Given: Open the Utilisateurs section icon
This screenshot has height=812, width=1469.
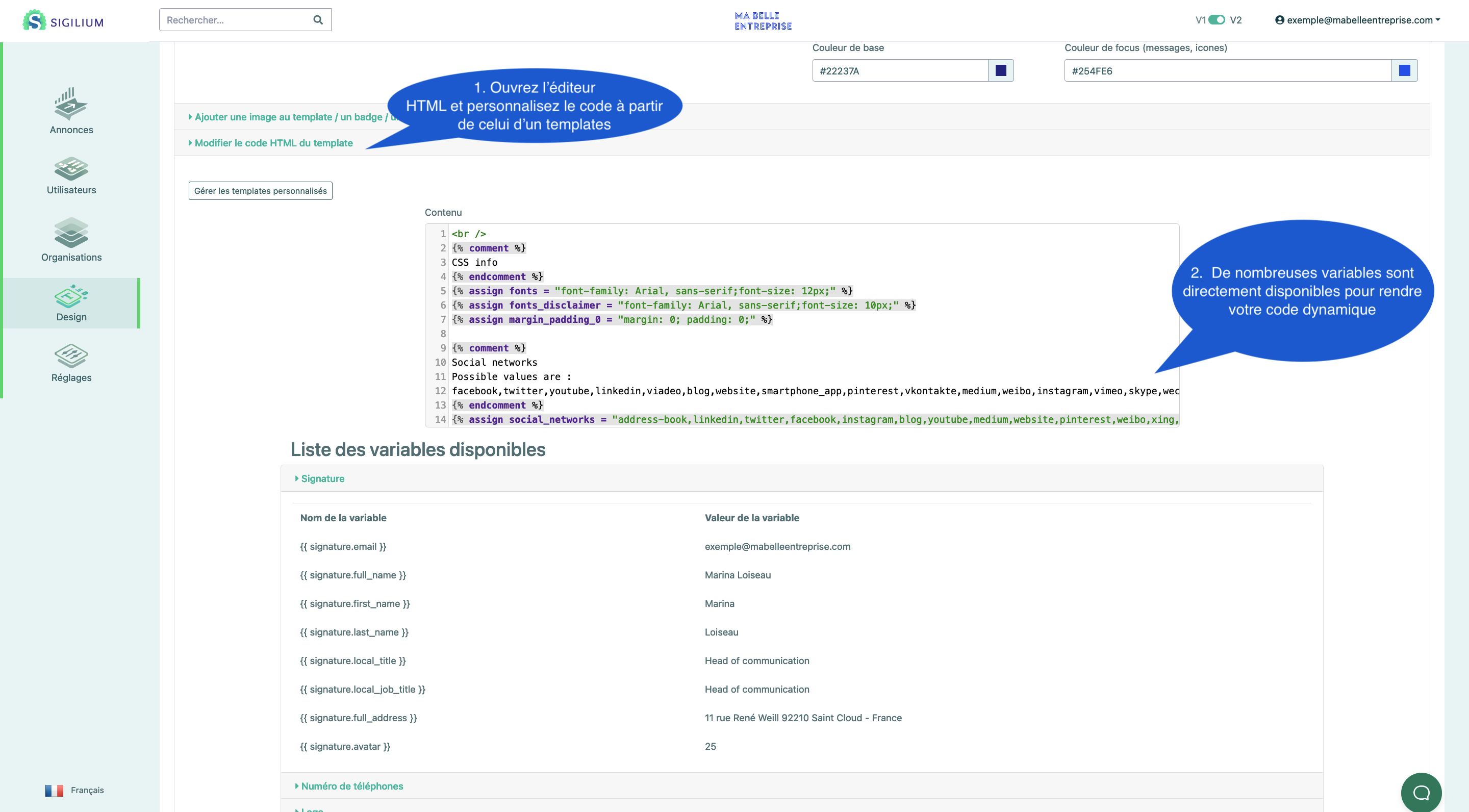Looking at the screenshot, I should tap(71, 168).
